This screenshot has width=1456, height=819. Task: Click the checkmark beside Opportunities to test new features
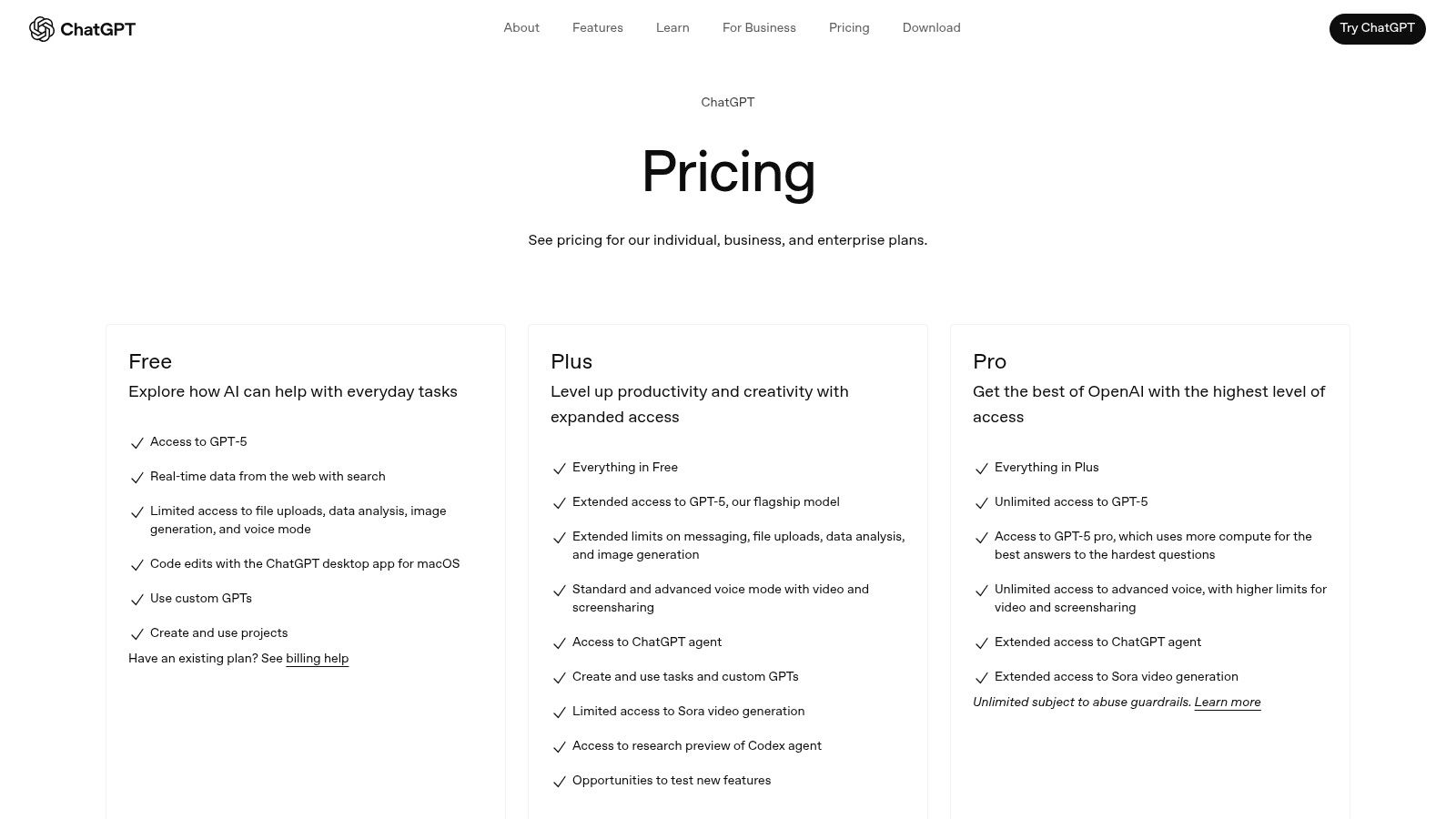click(559, 782)
